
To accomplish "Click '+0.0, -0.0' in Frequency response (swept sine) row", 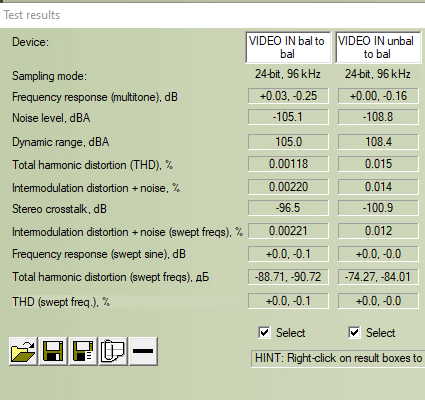I will (x=378, y=254).
